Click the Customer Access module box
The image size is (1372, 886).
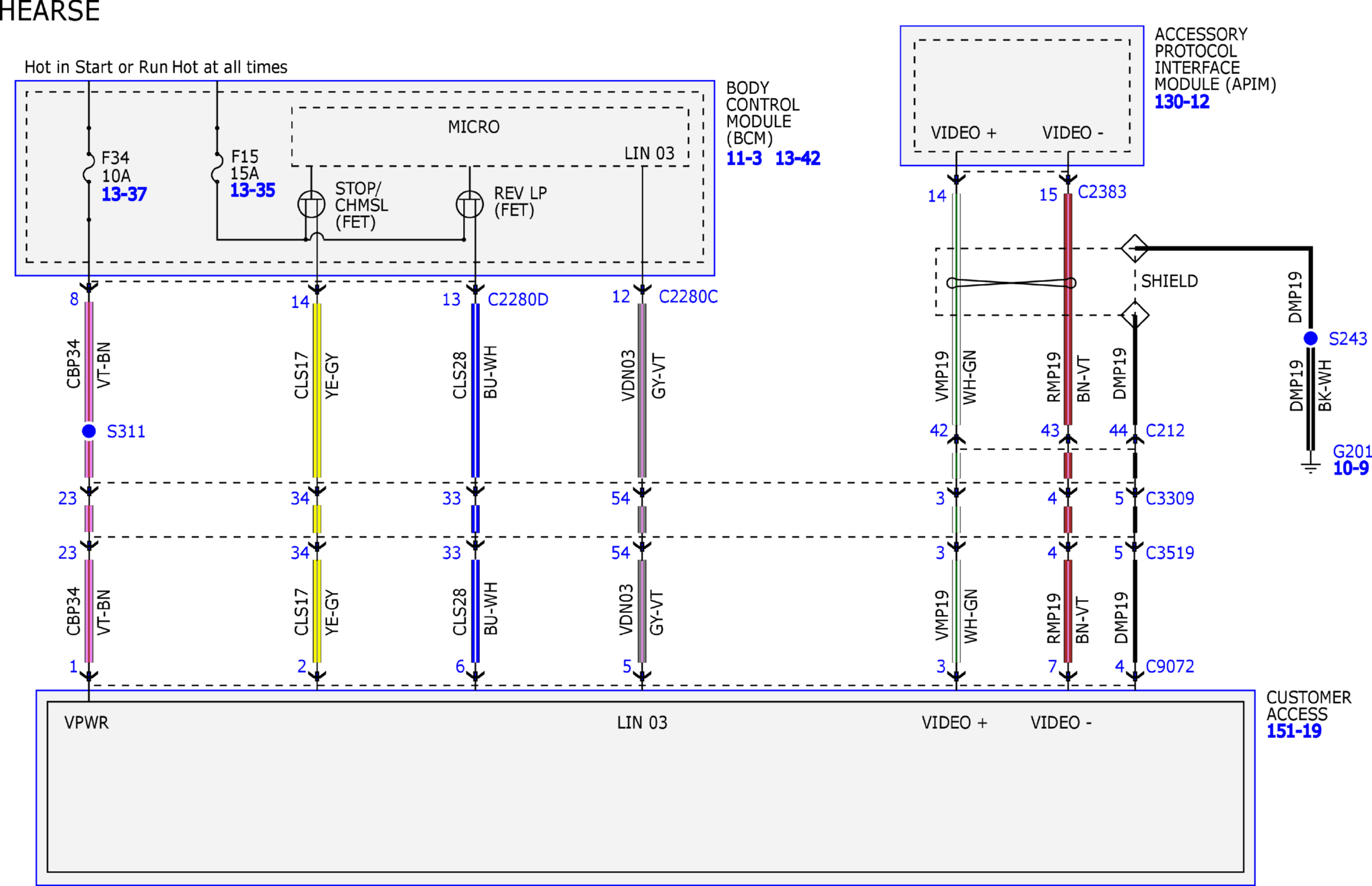[645, 787]
